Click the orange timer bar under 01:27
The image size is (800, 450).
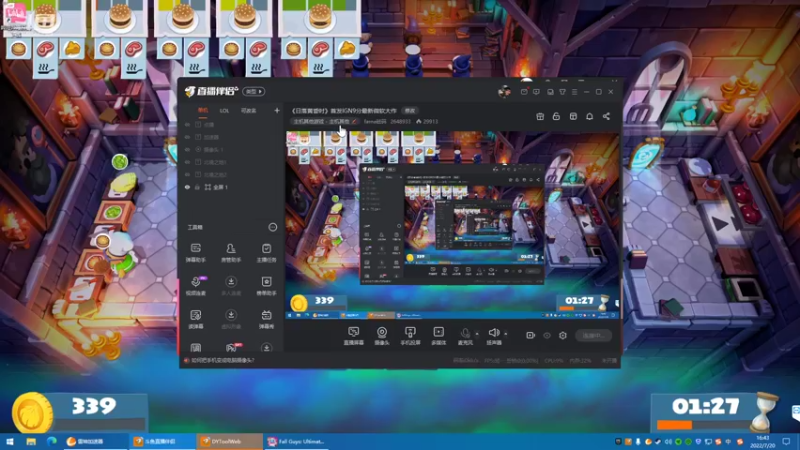[x=674, y=424]
